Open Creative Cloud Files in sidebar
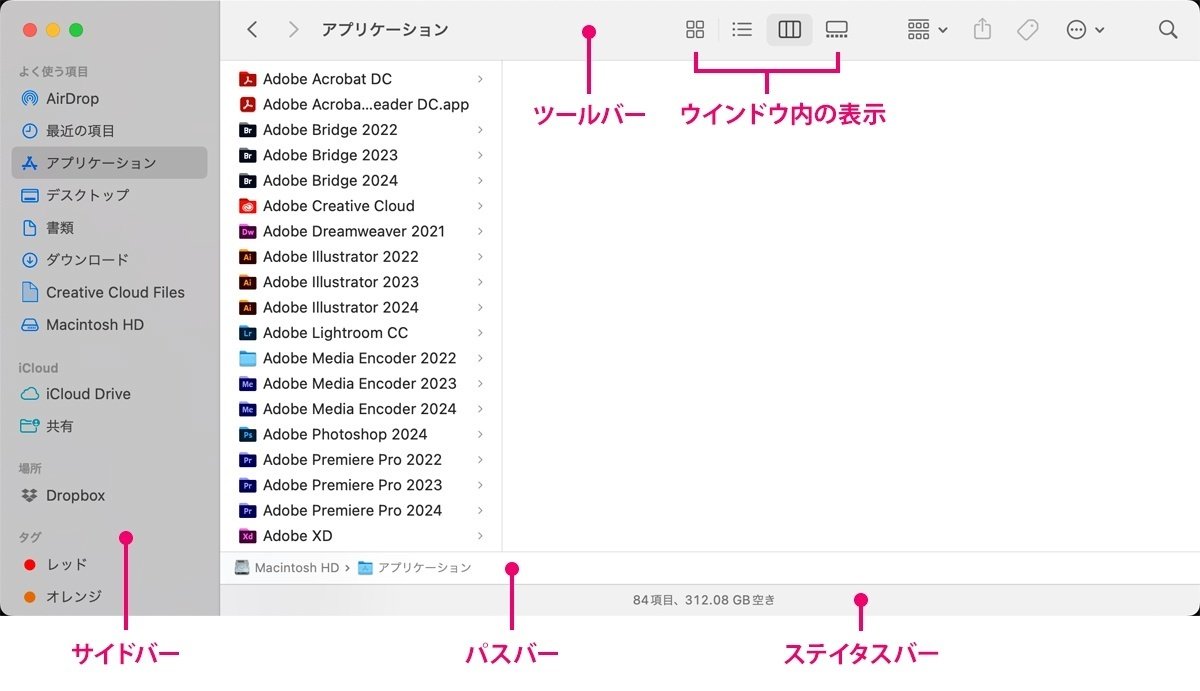Screen dimensions: 1200x691 click(109, 293)
